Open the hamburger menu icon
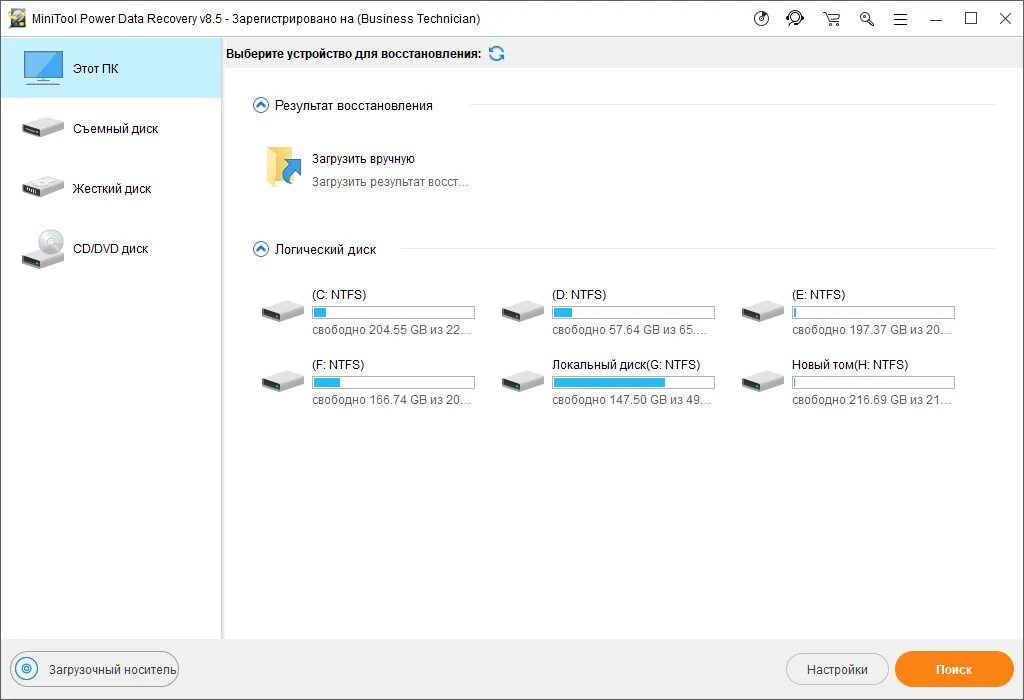This screenshot has width=1024, height=700. point(901,20)
